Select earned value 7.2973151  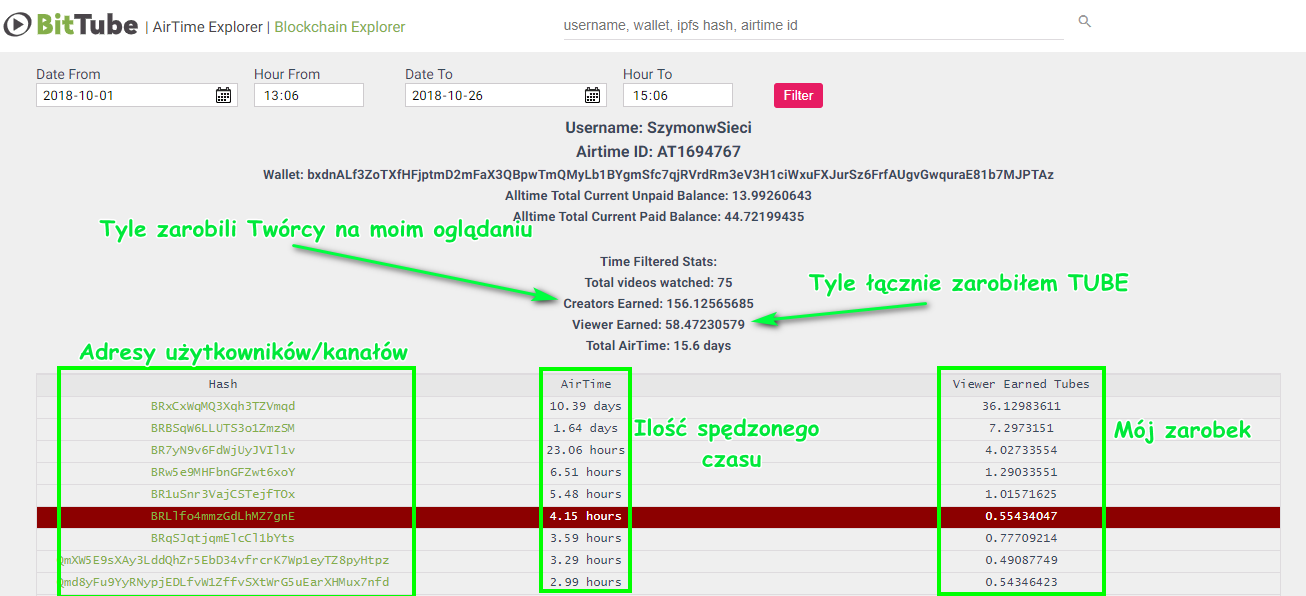pos(1021,428)
